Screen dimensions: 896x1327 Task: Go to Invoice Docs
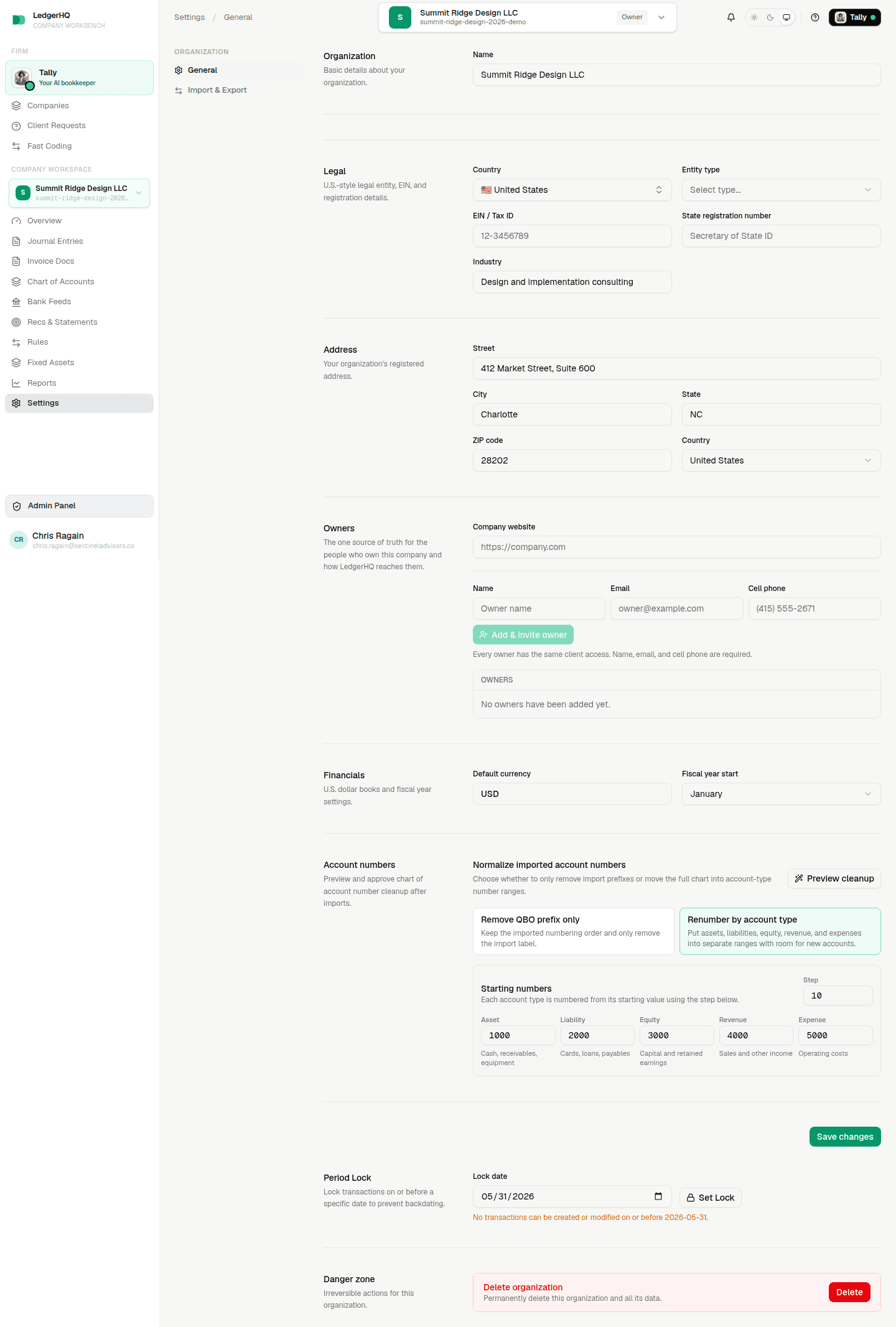79,261
